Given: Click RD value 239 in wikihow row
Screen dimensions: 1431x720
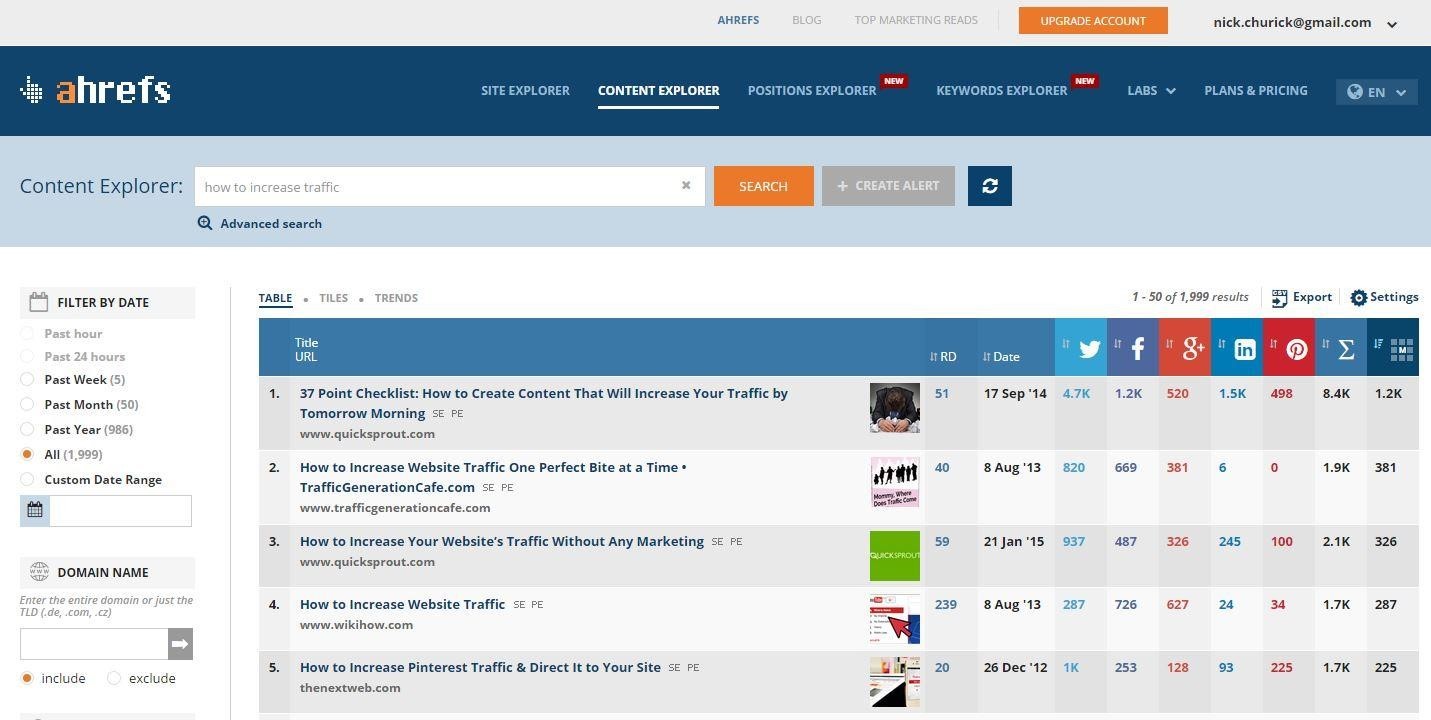Looking at the screenshot, I should coord(945,604).
